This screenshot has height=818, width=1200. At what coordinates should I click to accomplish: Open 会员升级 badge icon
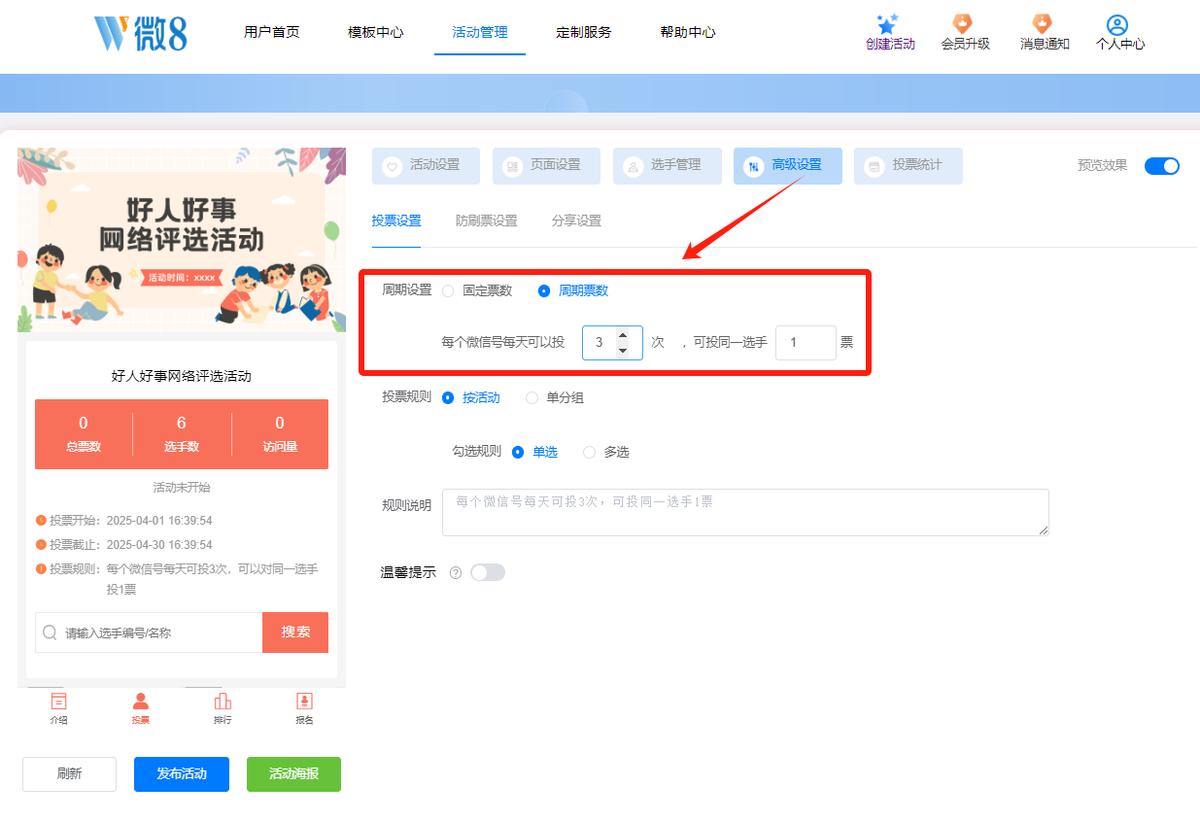(x=963, y=24)
